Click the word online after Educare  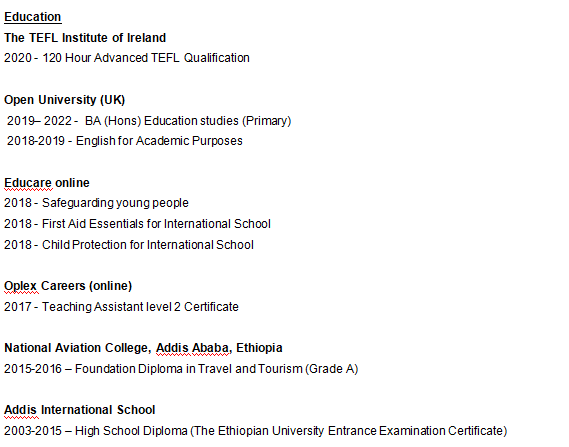pos(72,183)
